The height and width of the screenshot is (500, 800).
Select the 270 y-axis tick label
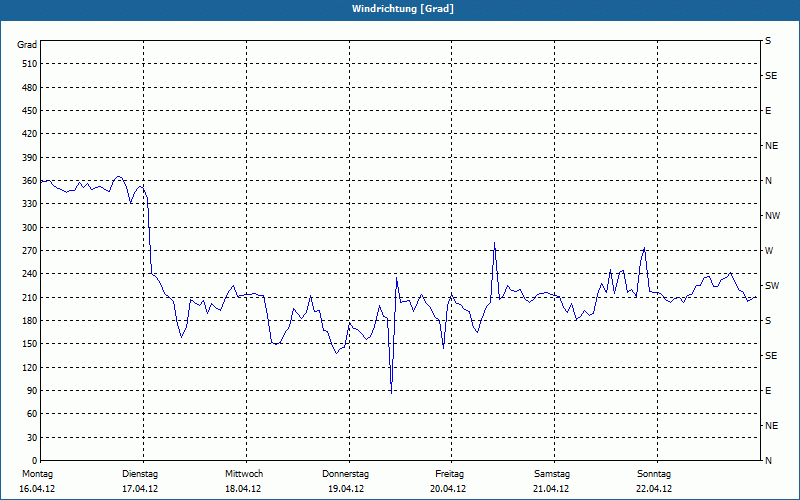pos(30,251)
